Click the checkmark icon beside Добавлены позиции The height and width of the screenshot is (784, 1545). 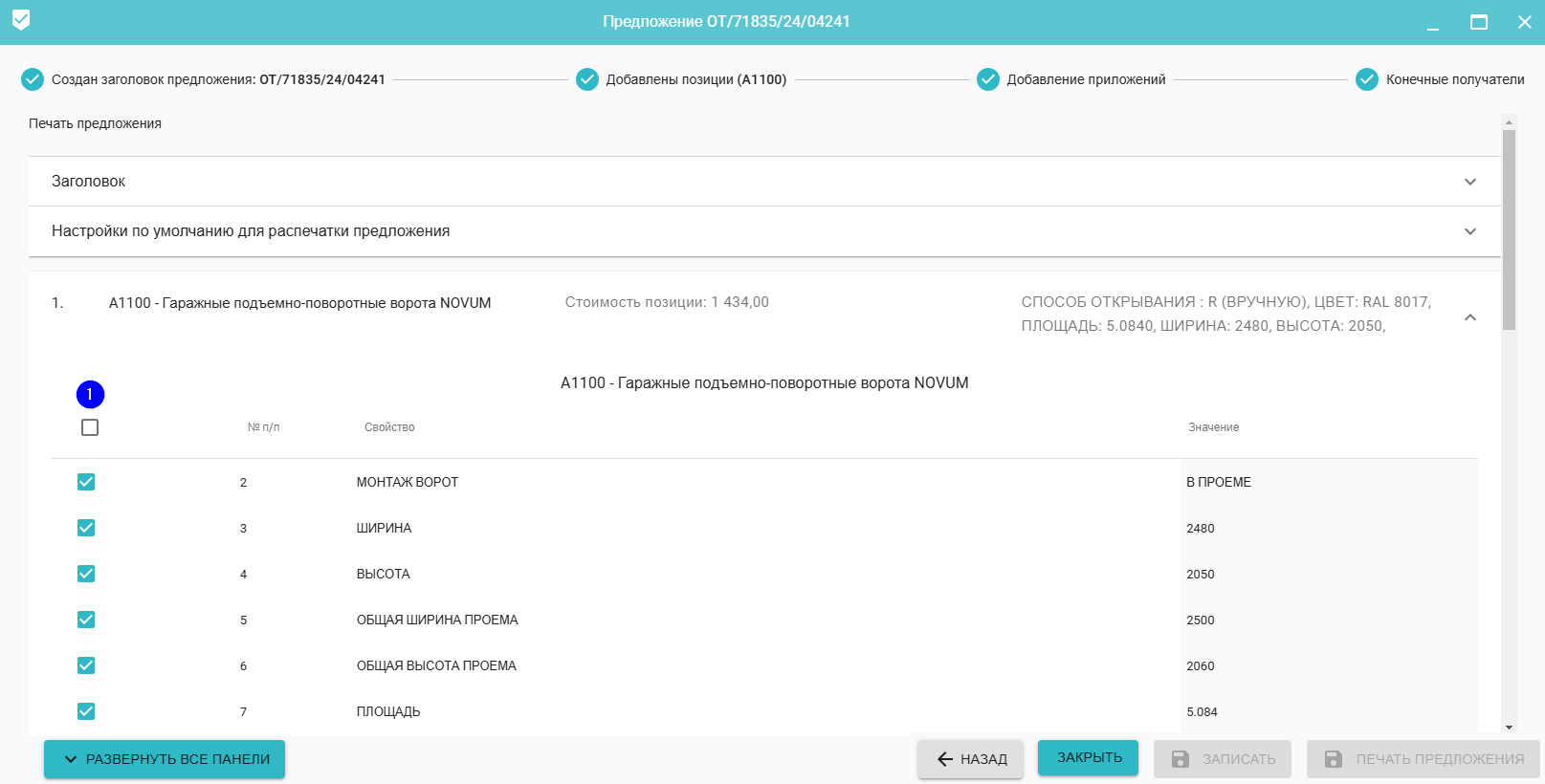(x=587, y=79)
